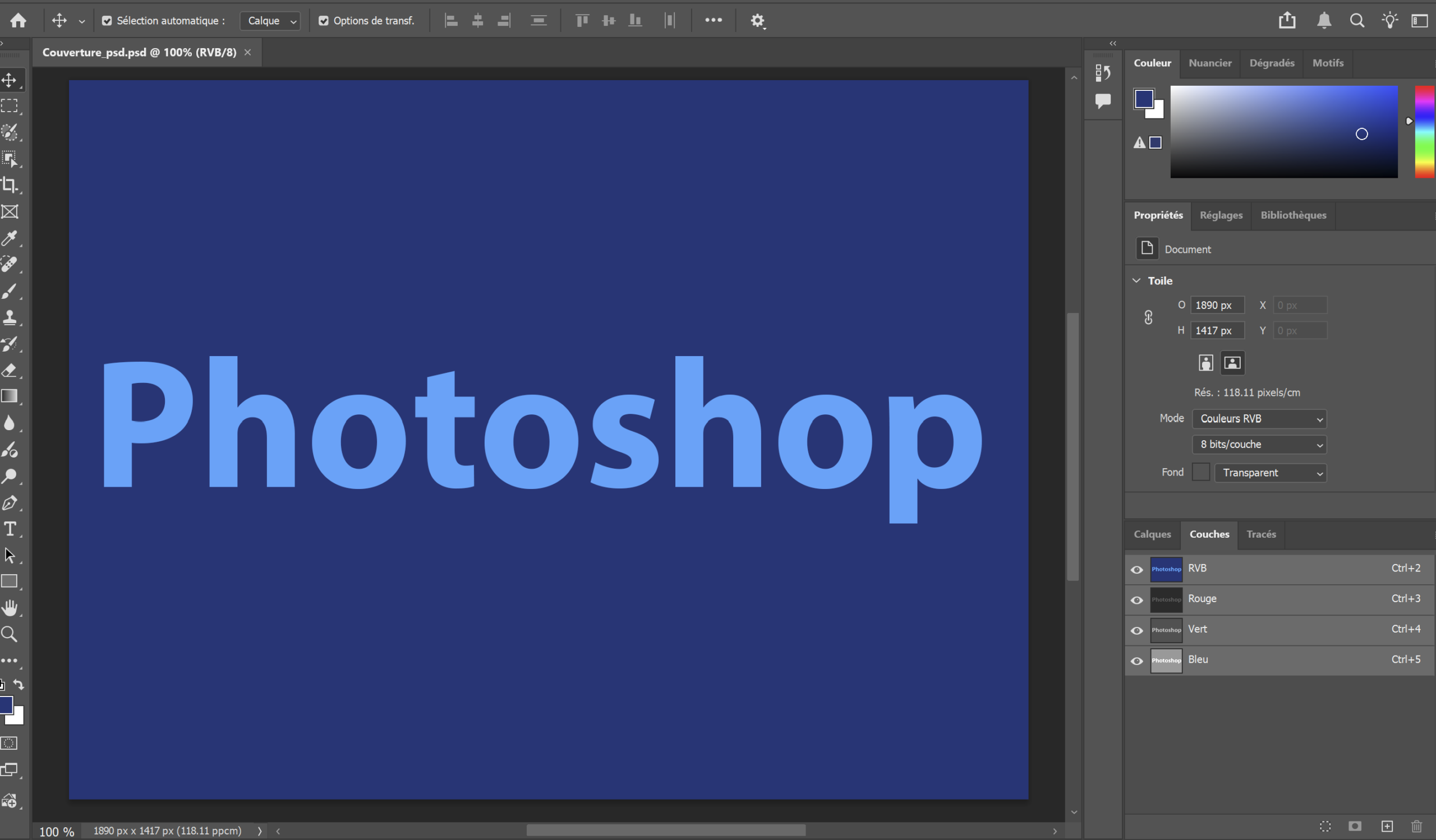Open the Calque selection dropdown
Viewport: 1436px width, 840px height.
270,21
